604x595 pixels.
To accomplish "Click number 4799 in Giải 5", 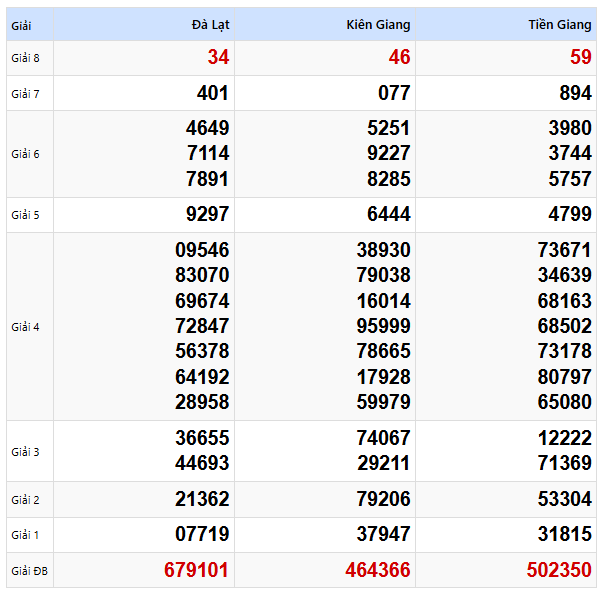I will pyautogui.click(x=570, y=214).
